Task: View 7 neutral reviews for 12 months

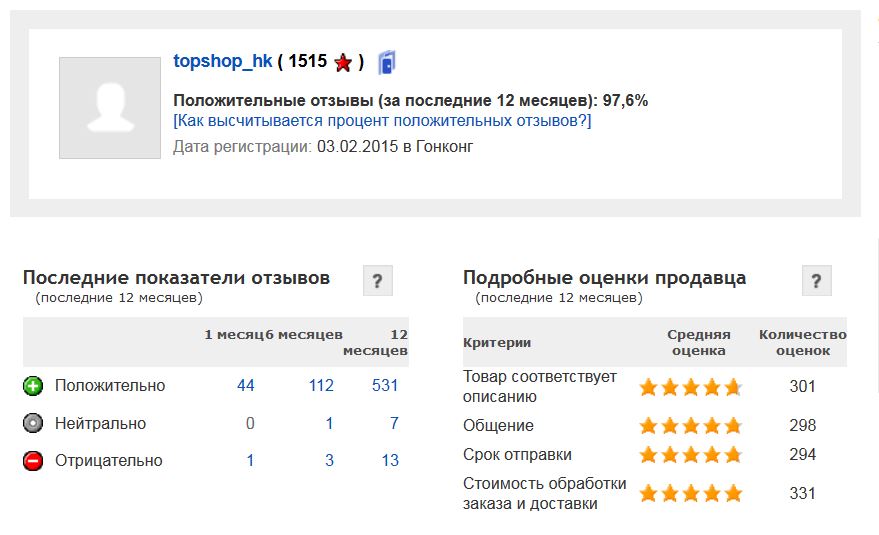Action: [x=394, y=423]
